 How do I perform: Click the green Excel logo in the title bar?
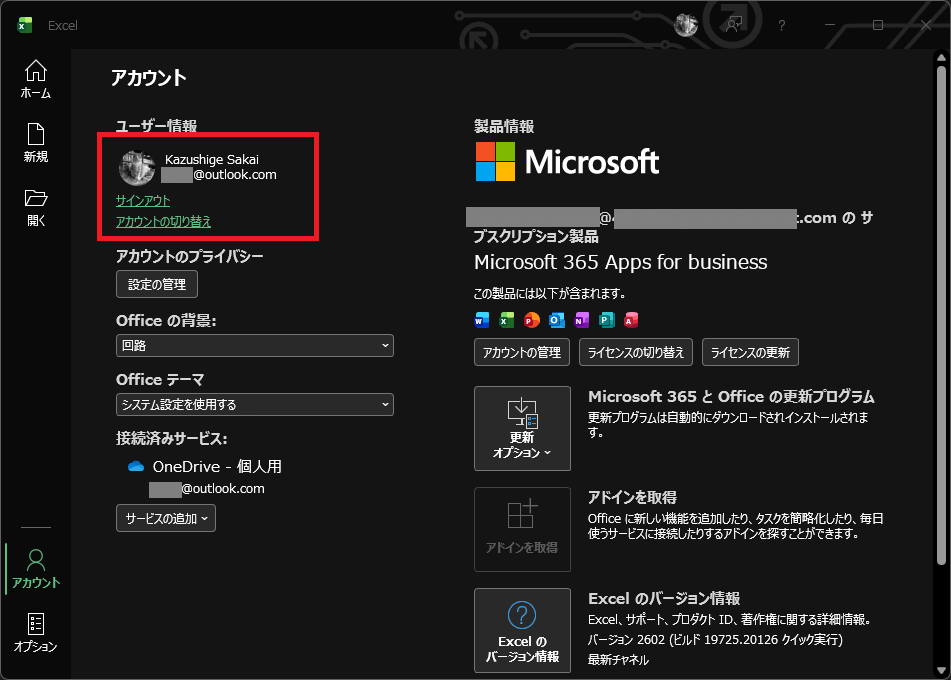(x=25, y=25)
